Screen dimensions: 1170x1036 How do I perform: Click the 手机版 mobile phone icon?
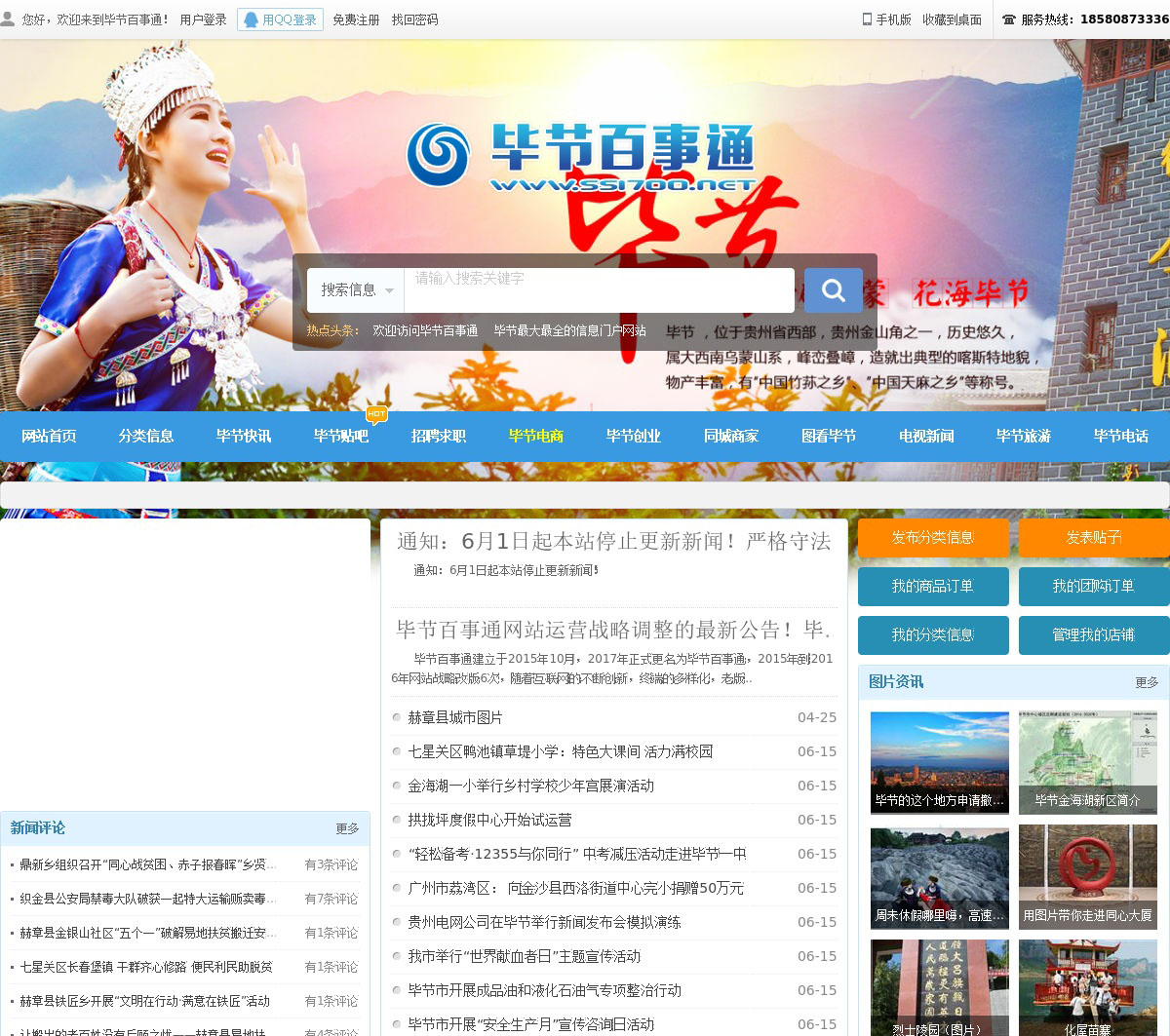[x=867, y=19]
